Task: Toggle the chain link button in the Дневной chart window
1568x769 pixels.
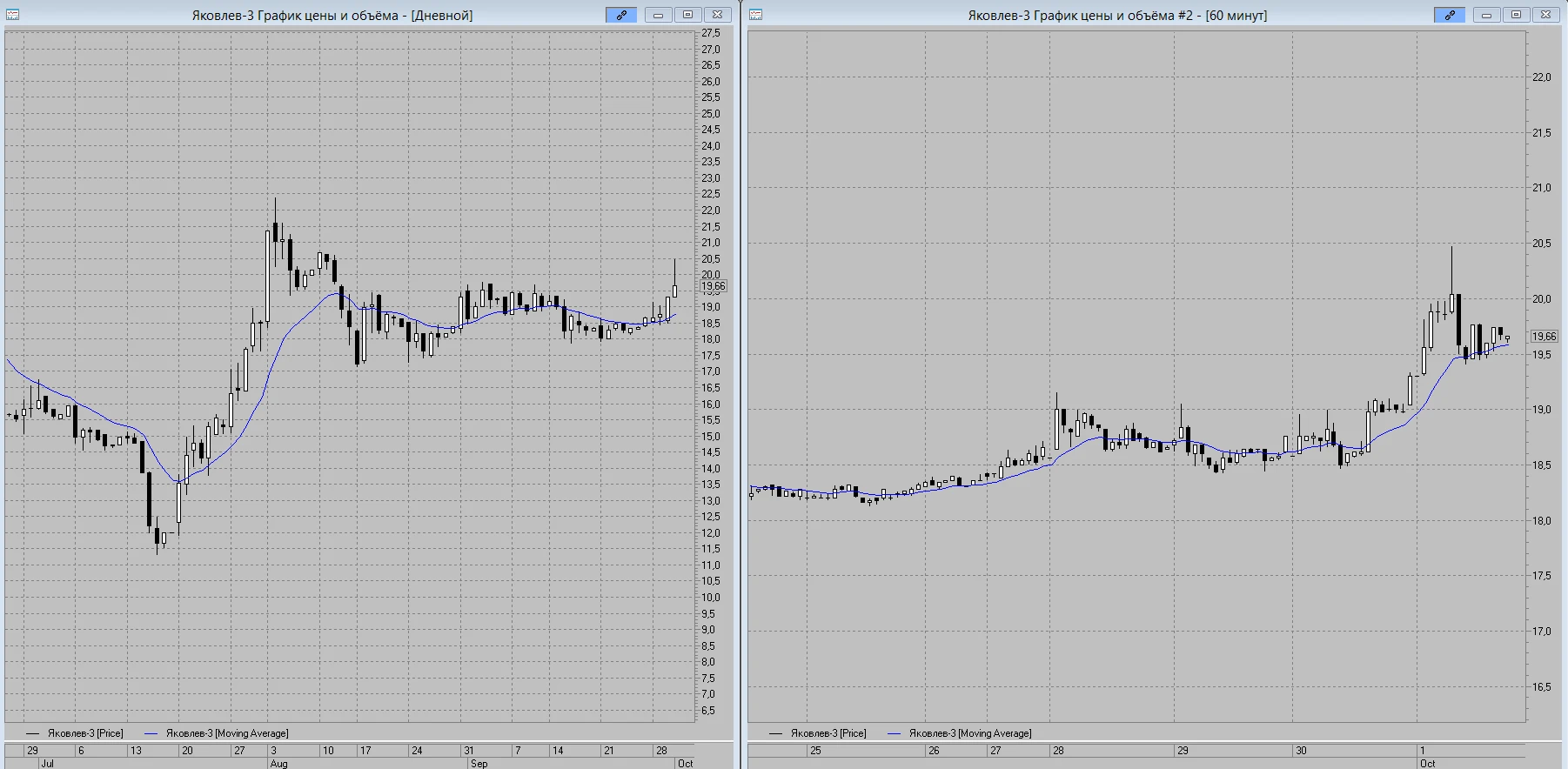Action: pyautogui.click(x=621, y=15)
